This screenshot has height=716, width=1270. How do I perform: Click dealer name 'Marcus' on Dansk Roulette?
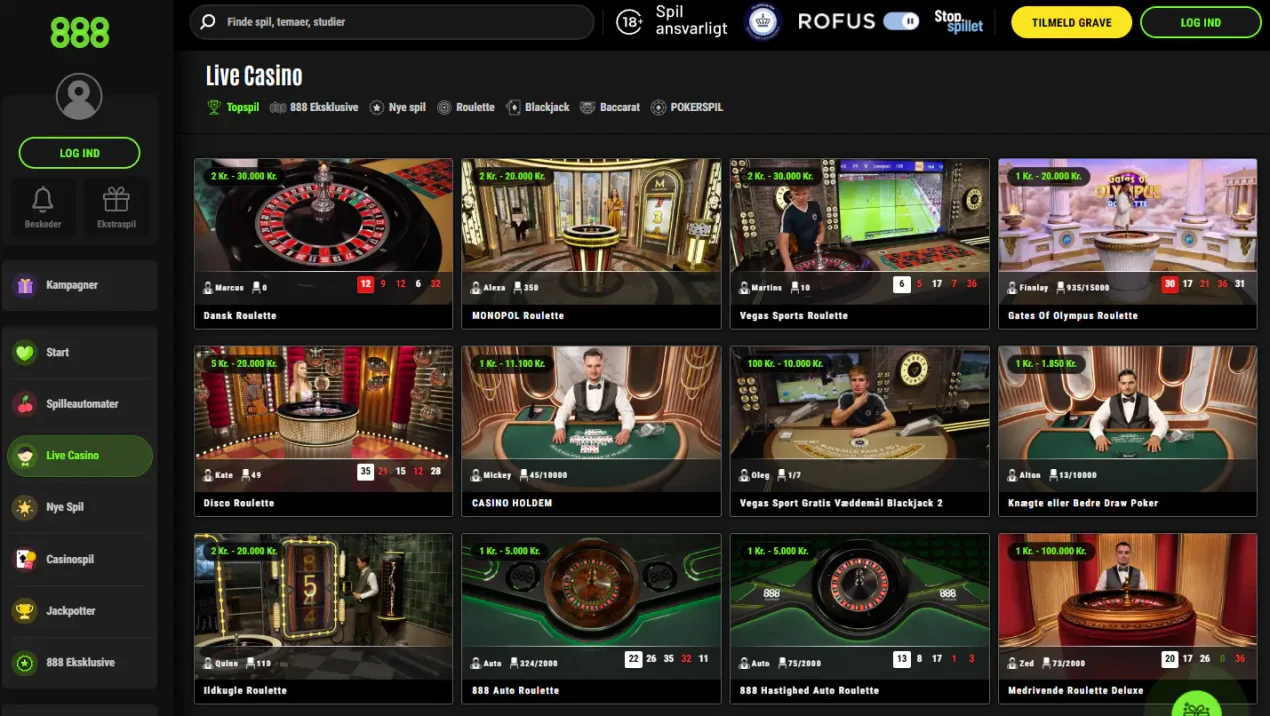click(229, 287)
